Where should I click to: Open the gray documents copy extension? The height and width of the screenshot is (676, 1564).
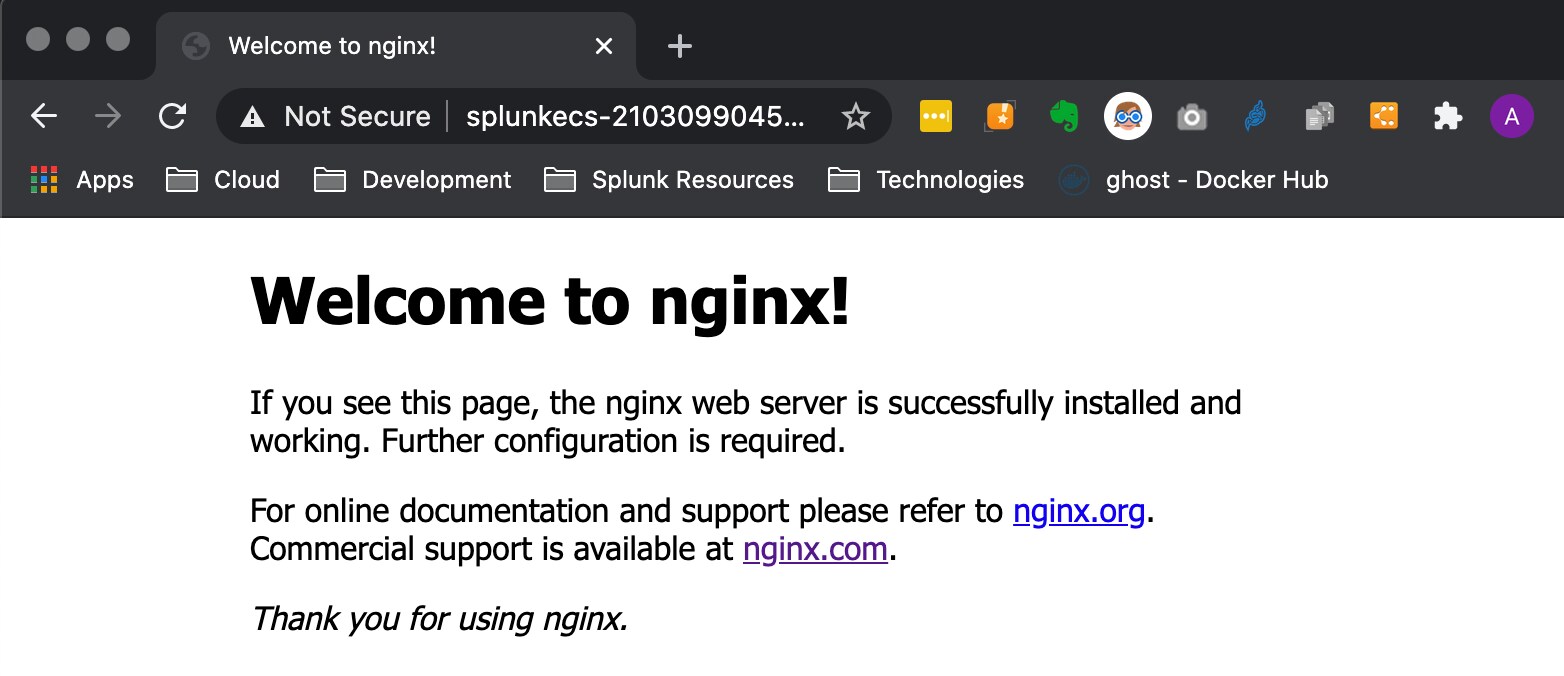[1320, 117]
